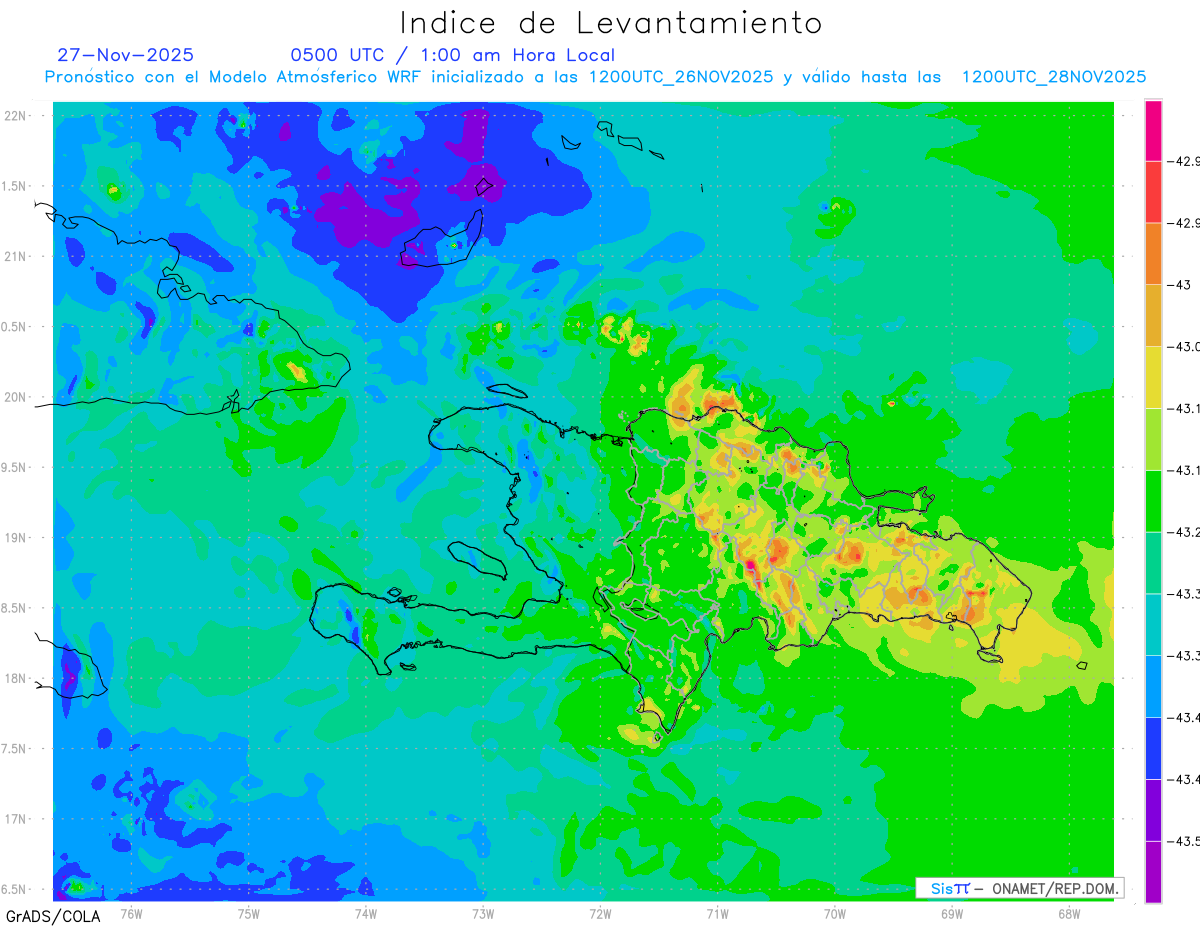Viewport: 1200px width, 927px height.
Task: Click the light blue swatch in the color bar
Action: pos(1153,686)
